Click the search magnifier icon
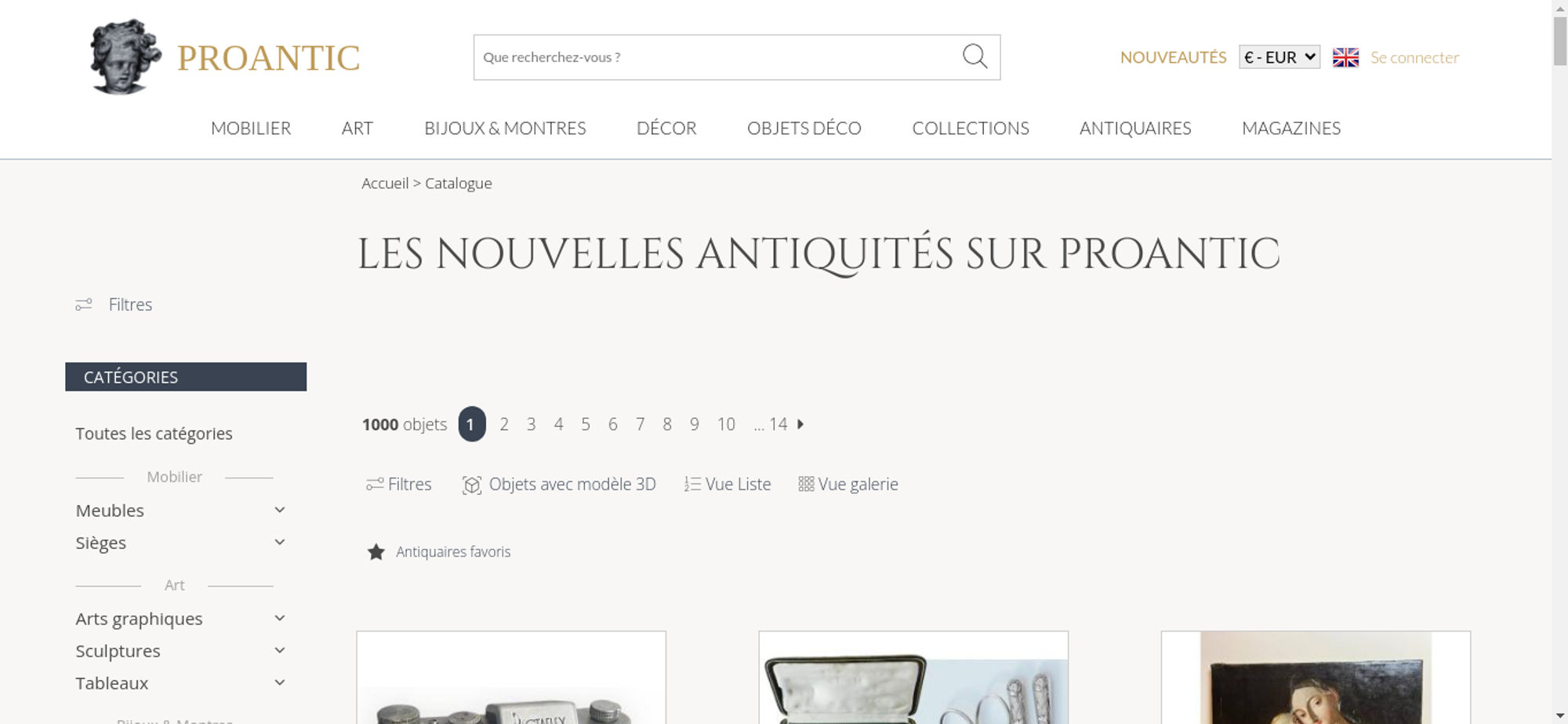This screenshot has width=1568, height=724. coord(975,56)
